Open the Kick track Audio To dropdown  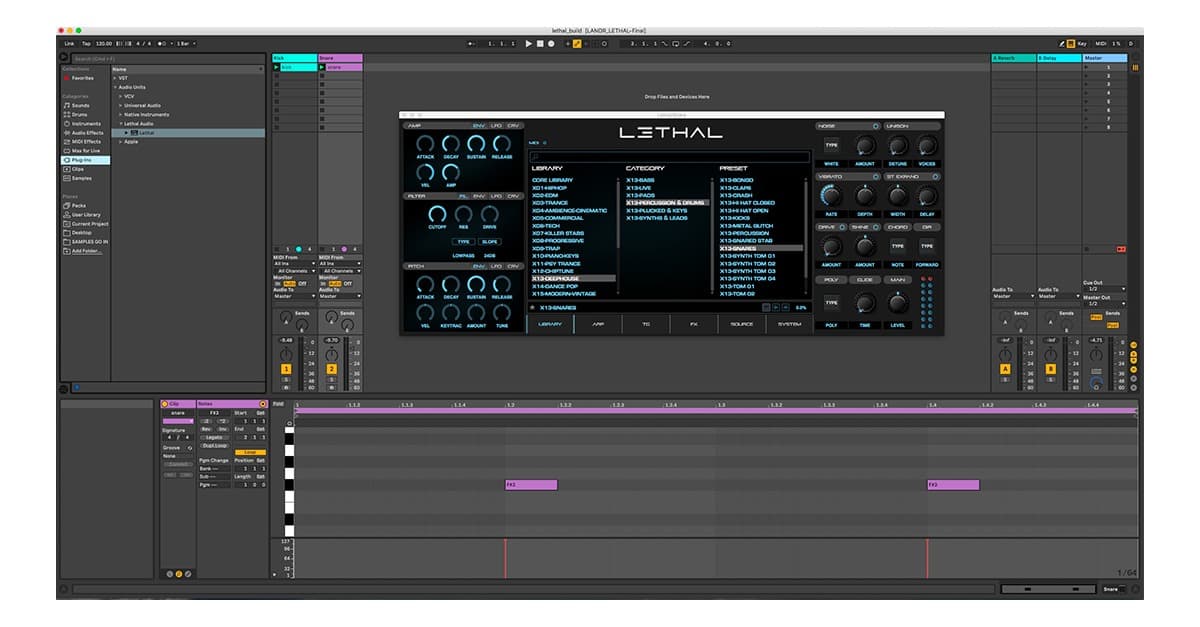click(x=294, y=296)
